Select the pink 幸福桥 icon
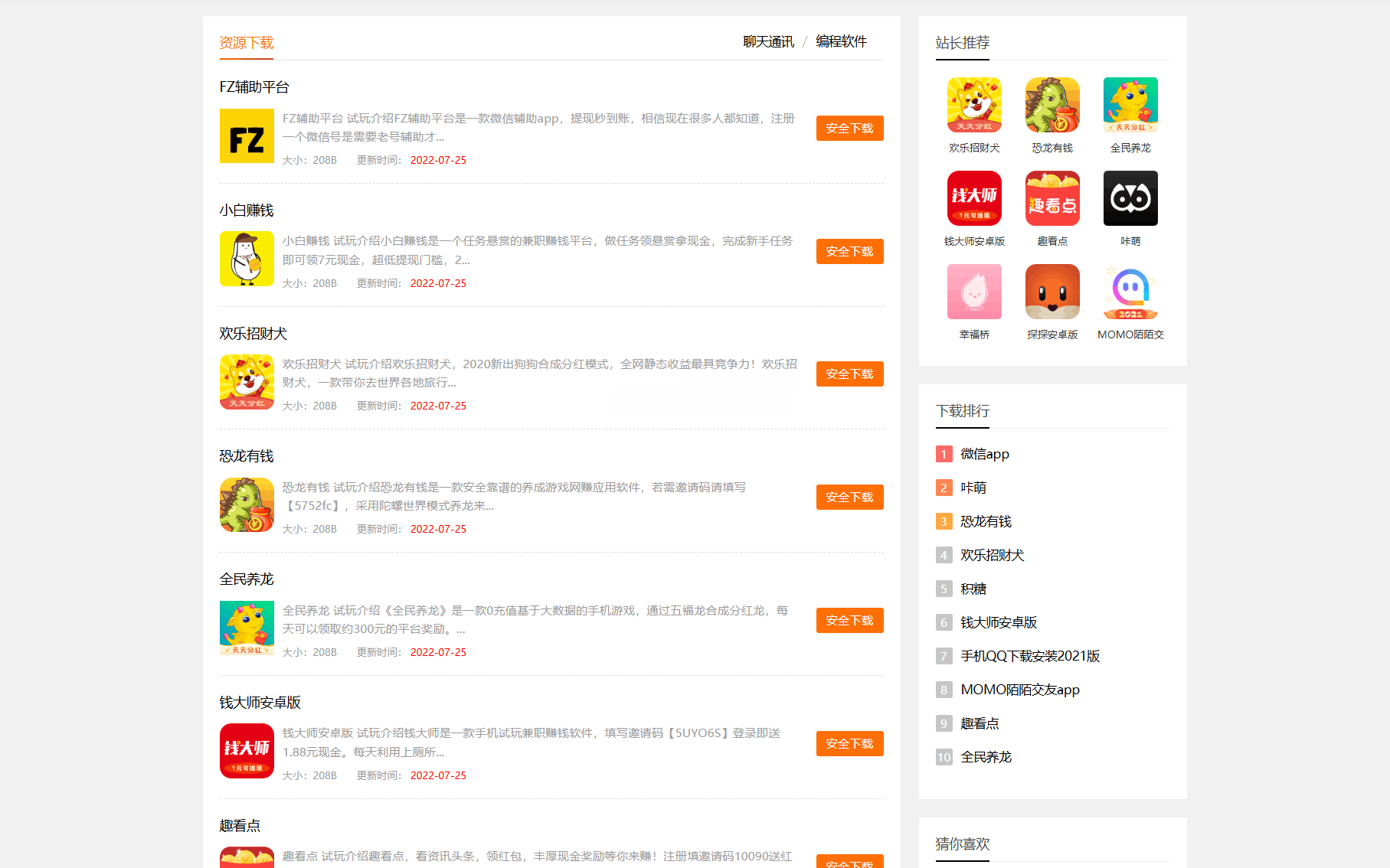The image size is (1390, 868). (x=973, y=292)
